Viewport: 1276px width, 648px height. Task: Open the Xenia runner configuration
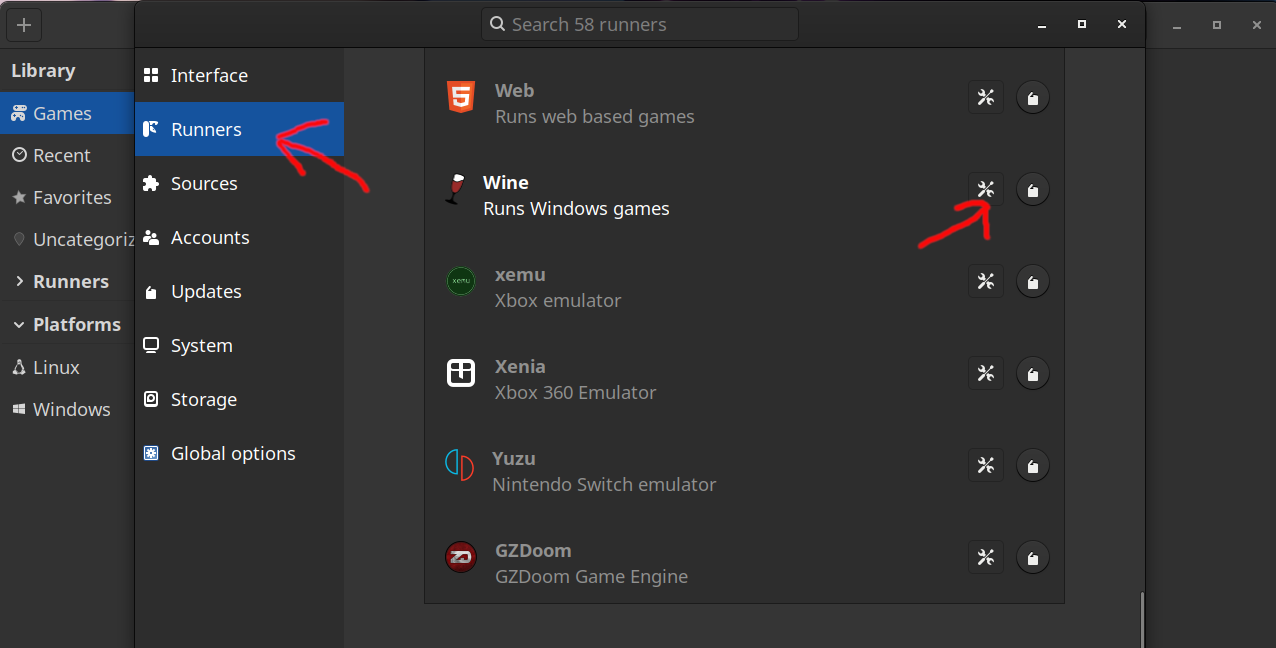pyautogui.click(x=986, y=373)
